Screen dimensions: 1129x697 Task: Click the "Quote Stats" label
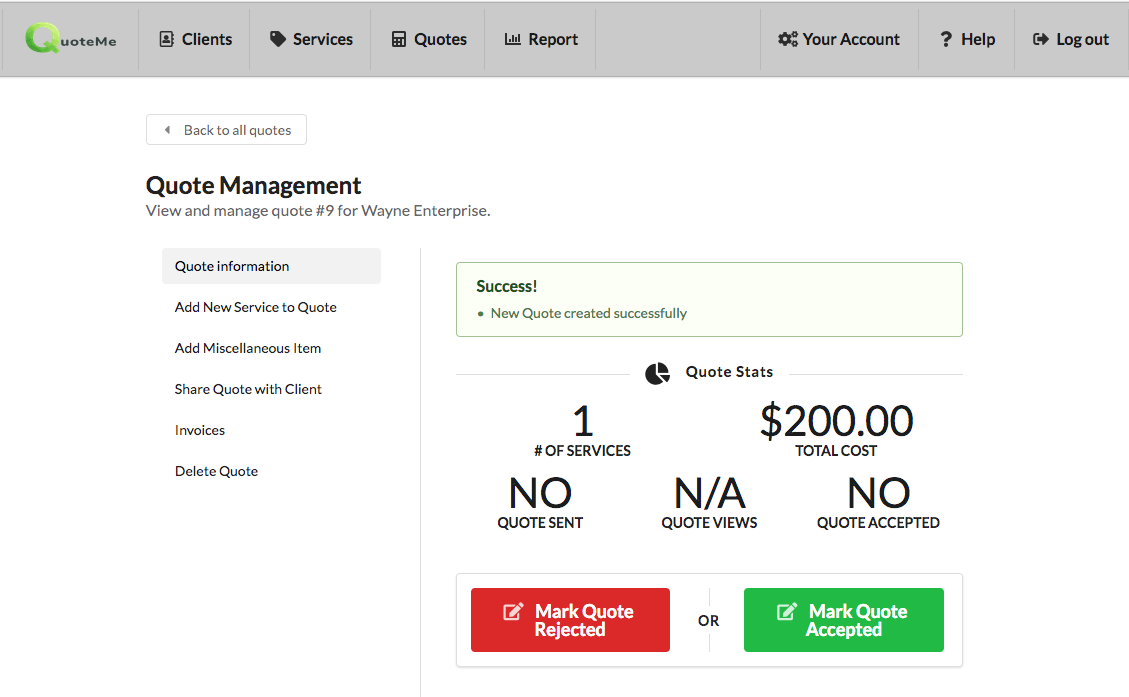729,372
